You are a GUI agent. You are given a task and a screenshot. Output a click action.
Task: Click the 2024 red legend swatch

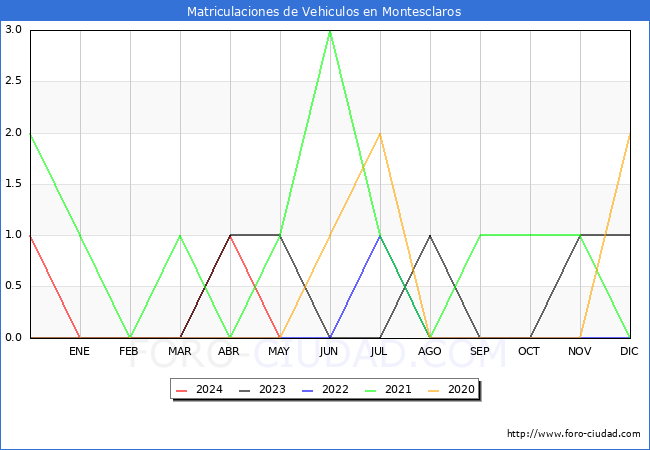pyautogui.click(x=182, y=390)
